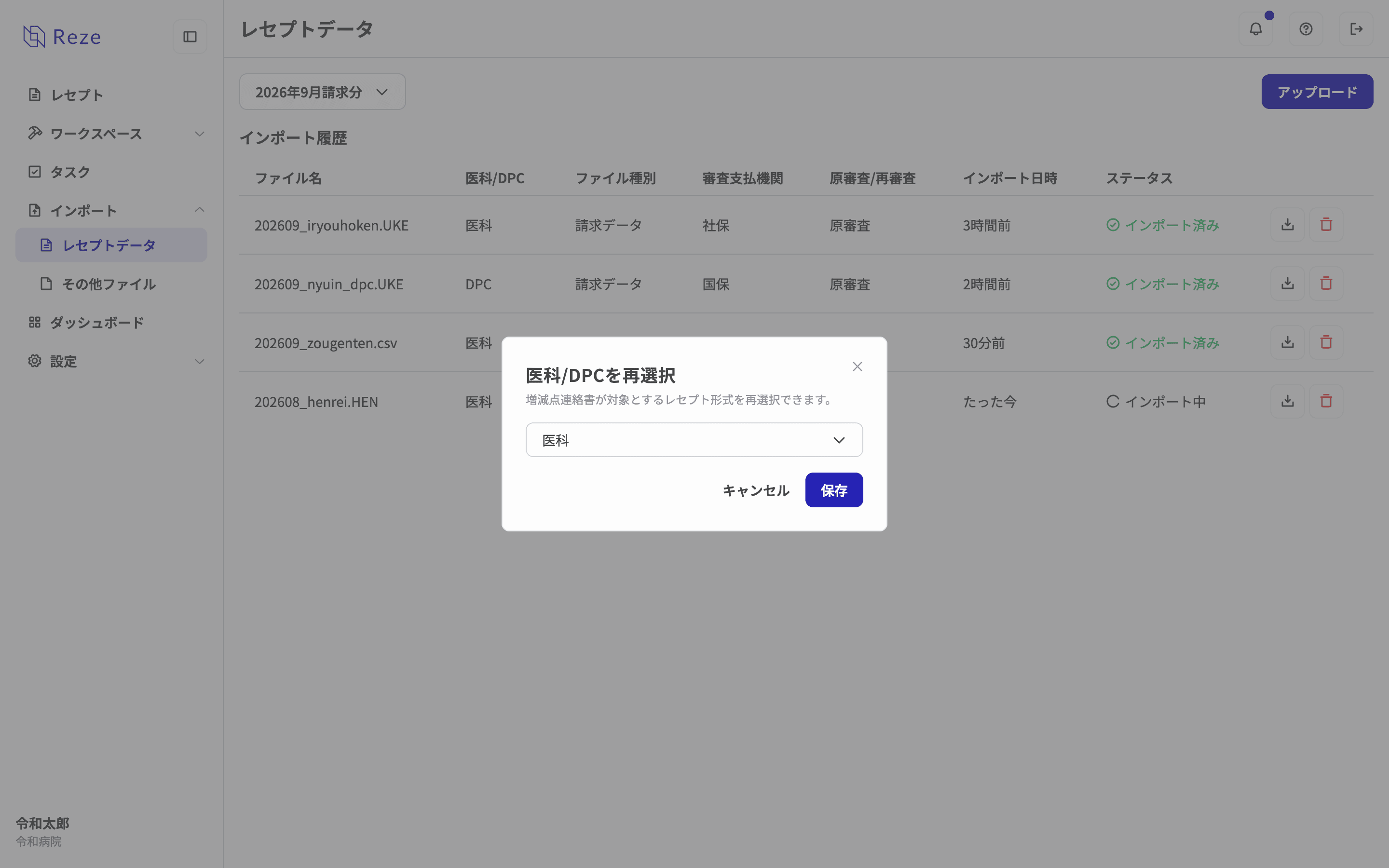Viewport: 1389px width, 868px height.
Task: Click the 保存 button
Action: (834, 490)
